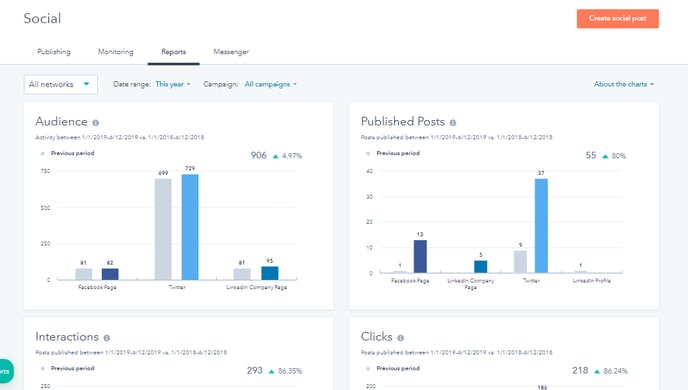This screenshot has width=688, height=390.
Task: Toggle Previous period legend in Published Posts chart
Action: [393, 153]
